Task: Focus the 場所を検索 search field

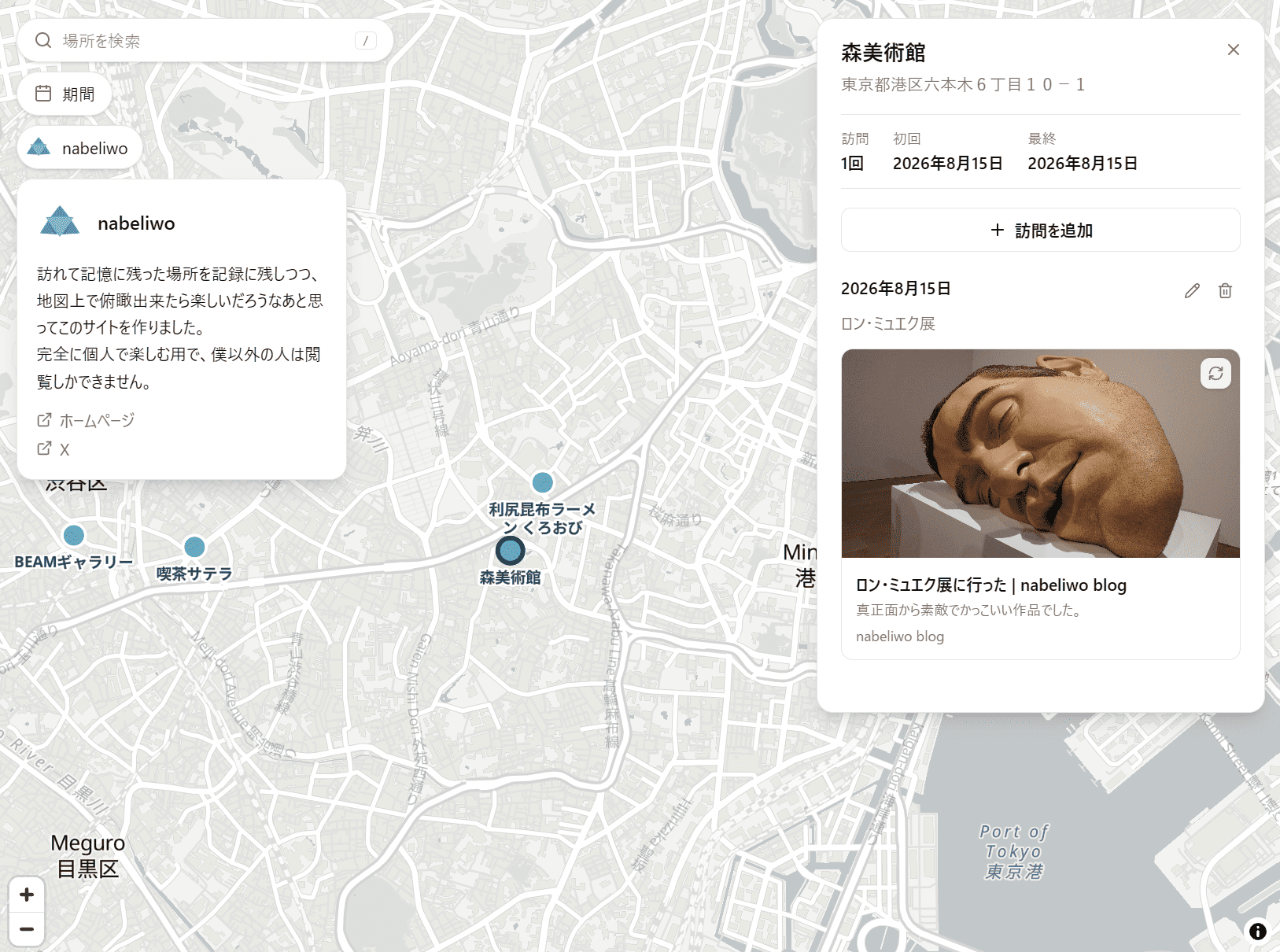Action: (x=205, y=40)
